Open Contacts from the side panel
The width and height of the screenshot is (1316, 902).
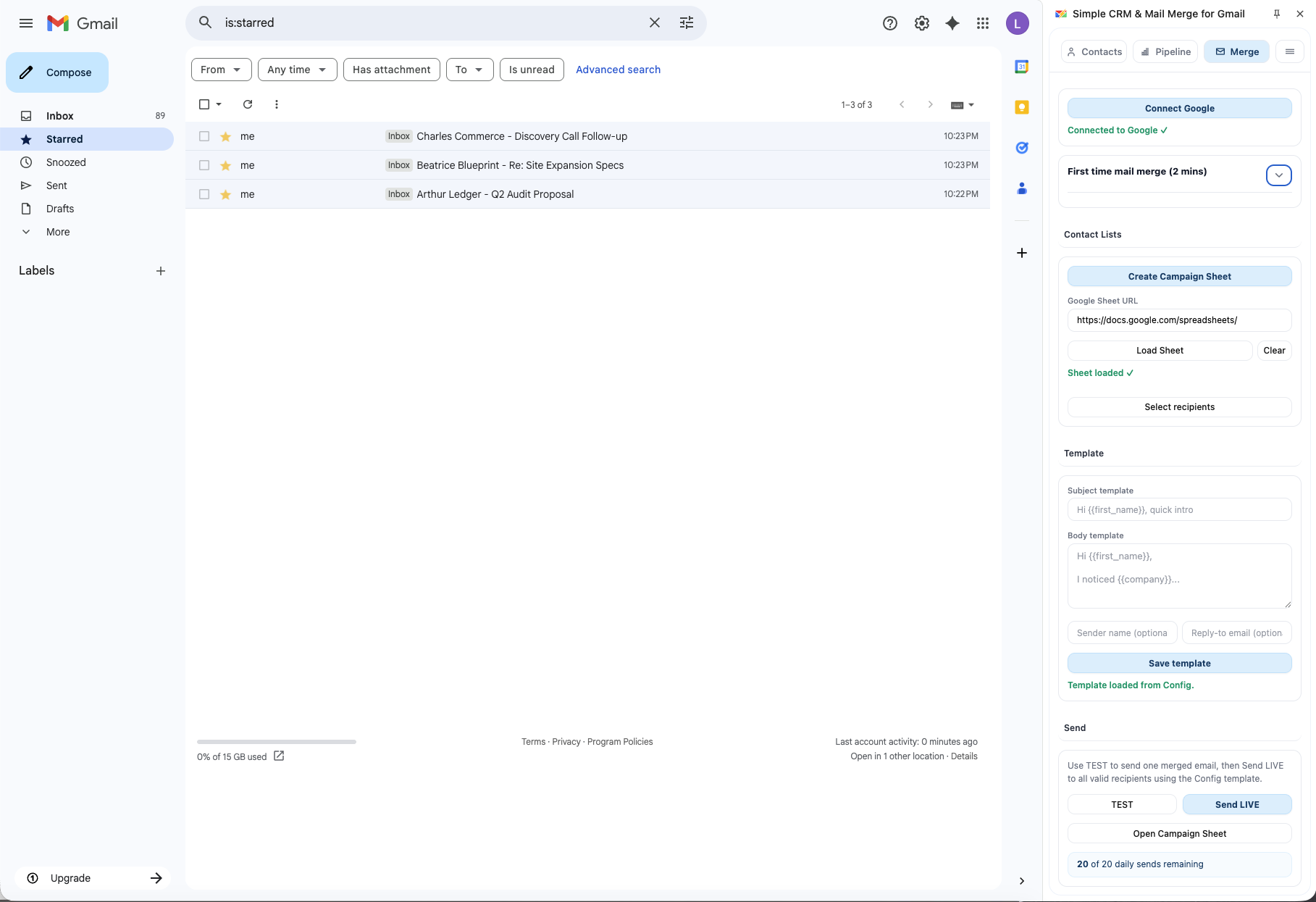[1021, 188]
